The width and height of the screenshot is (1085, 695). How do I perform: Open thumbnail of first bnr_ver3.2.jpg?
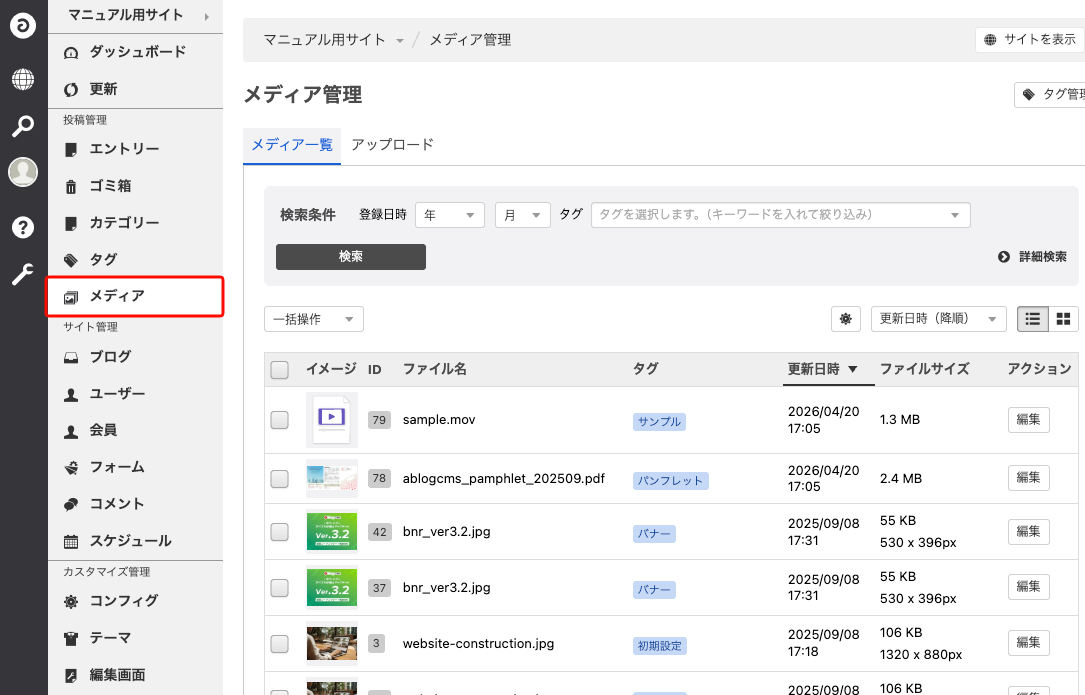pyautogui.click(x=331, y=532)
